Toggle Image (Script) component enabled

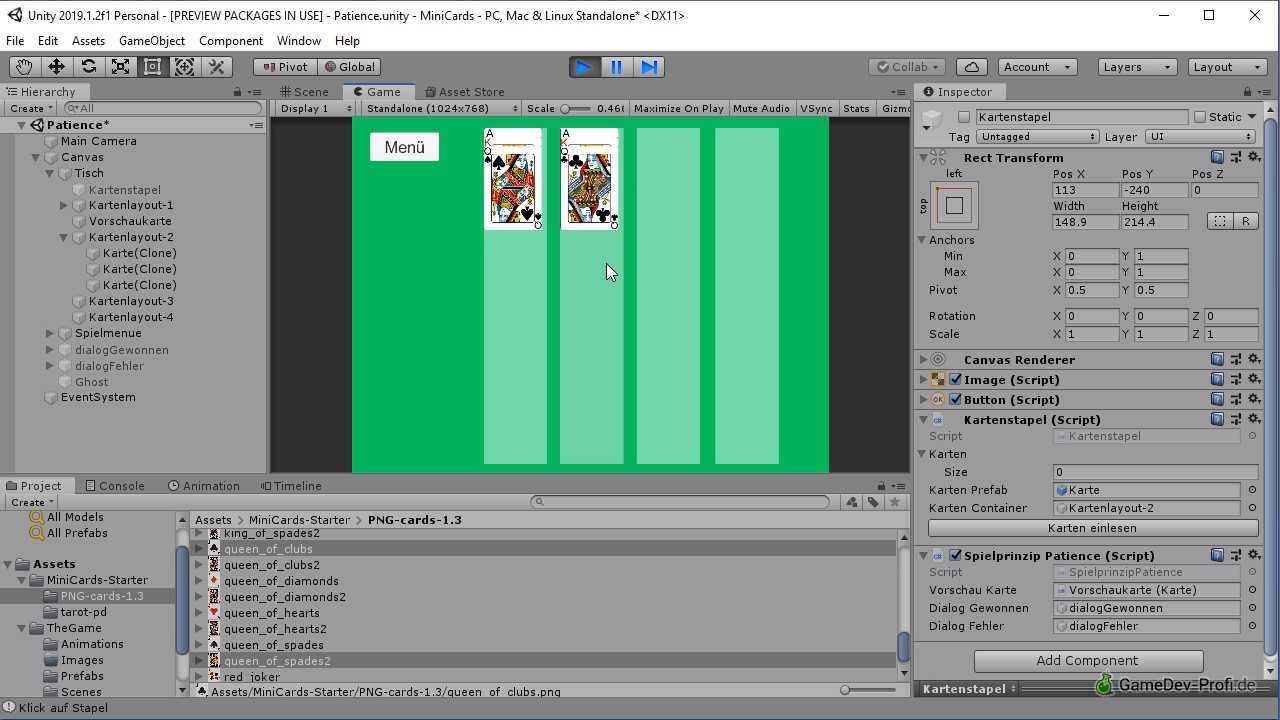(x=956, y=380)
